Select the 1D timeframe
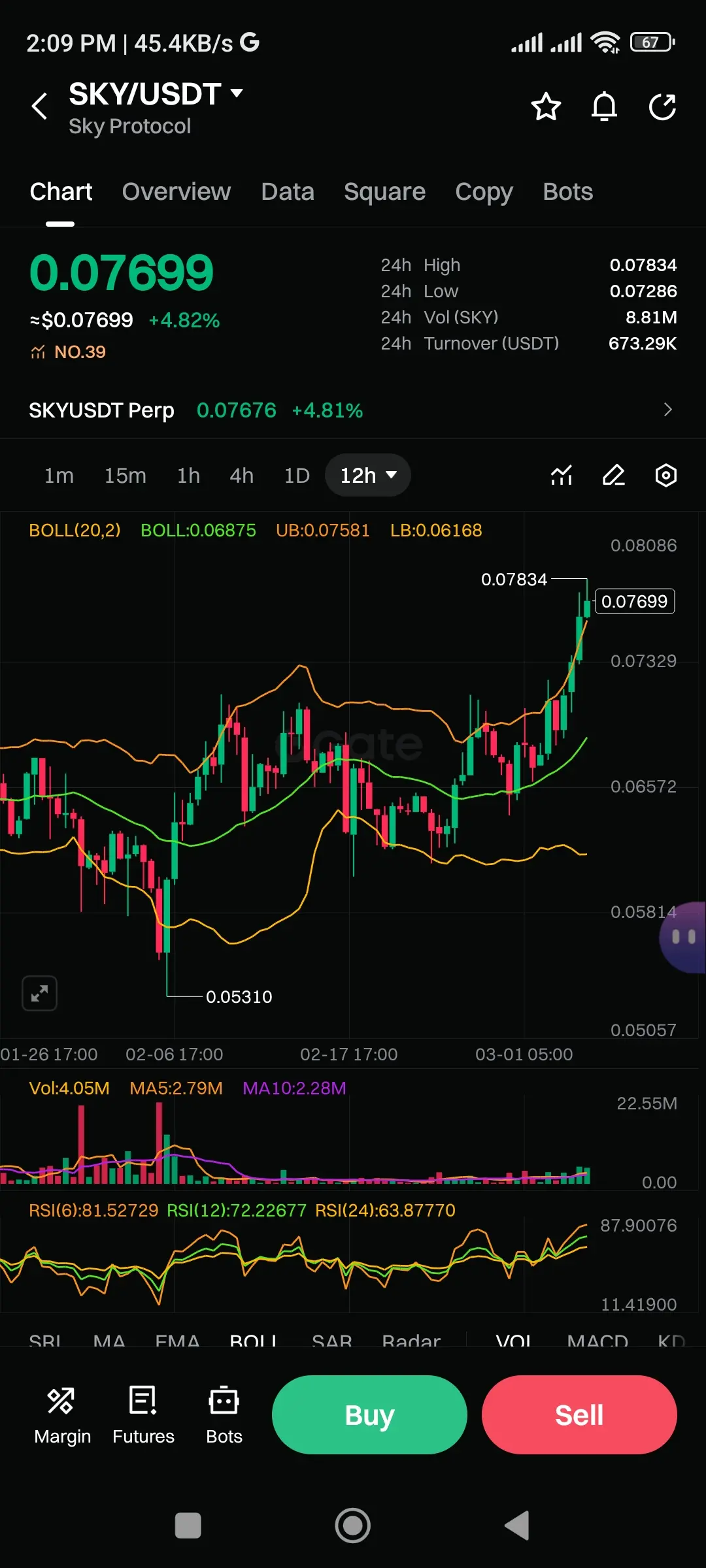Screen dimensions: 706x1568 297,476
